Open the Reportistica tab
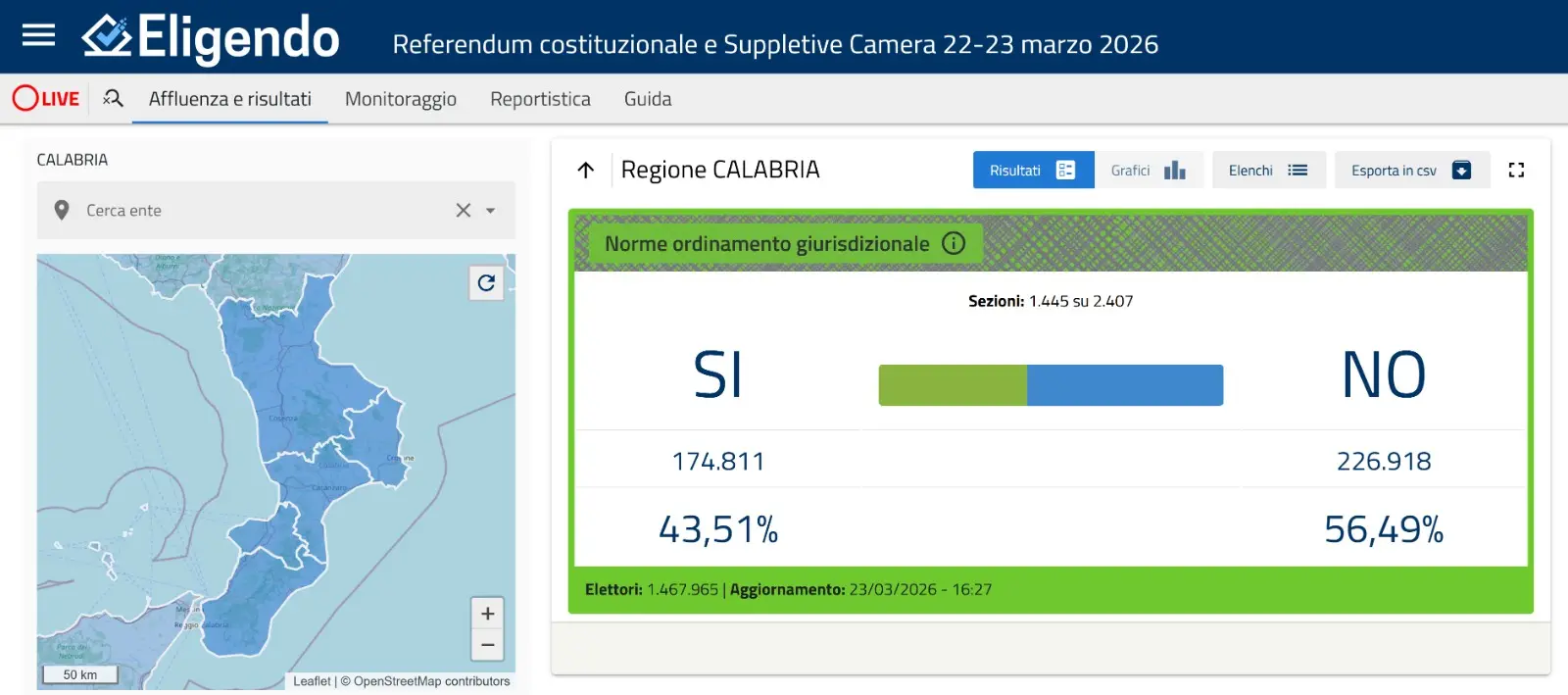1568x695 pixels. coord(540,99)
